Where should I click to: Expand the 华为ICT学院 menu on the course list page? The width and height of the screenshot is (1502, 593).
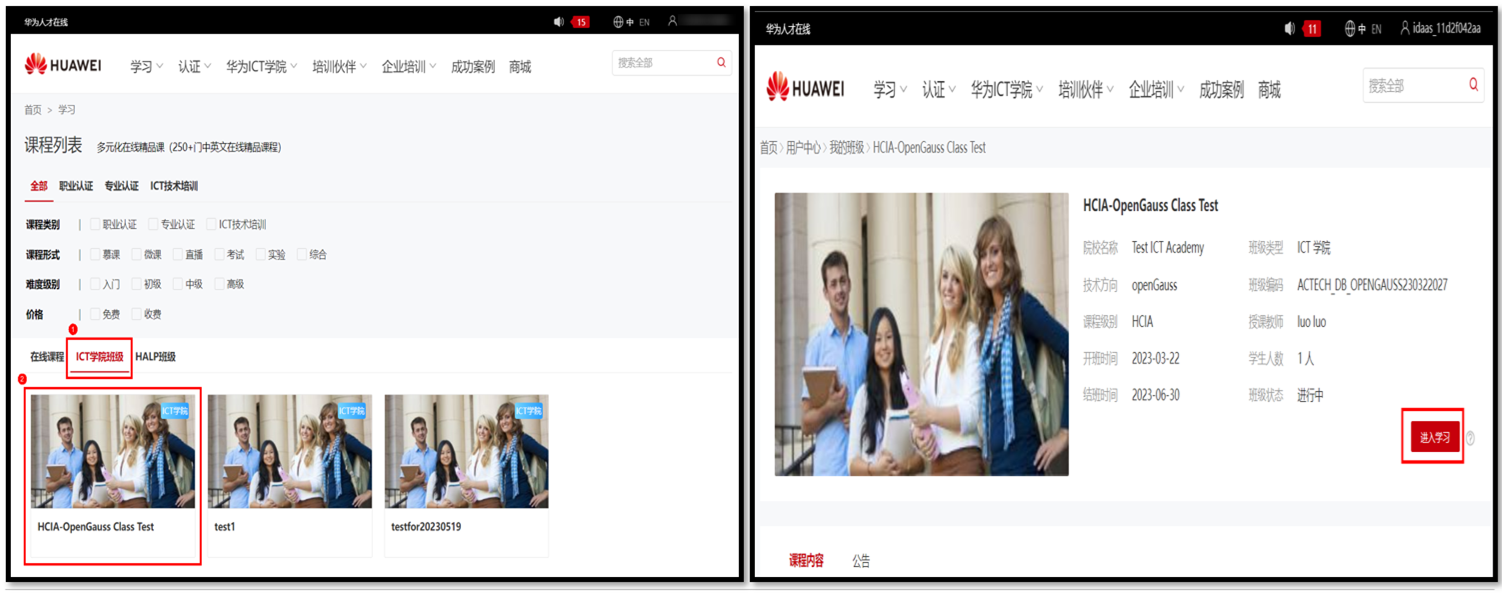(x=262, y=67)
